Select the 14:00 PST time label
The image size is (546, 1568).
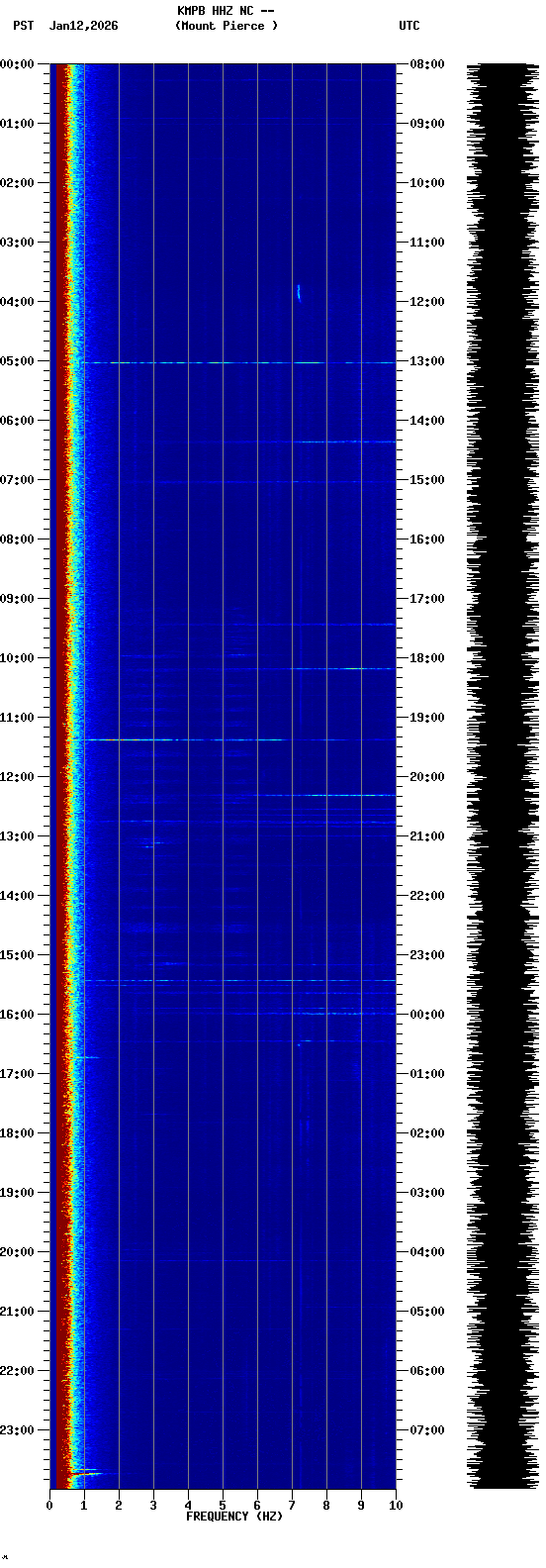(17, 896)
